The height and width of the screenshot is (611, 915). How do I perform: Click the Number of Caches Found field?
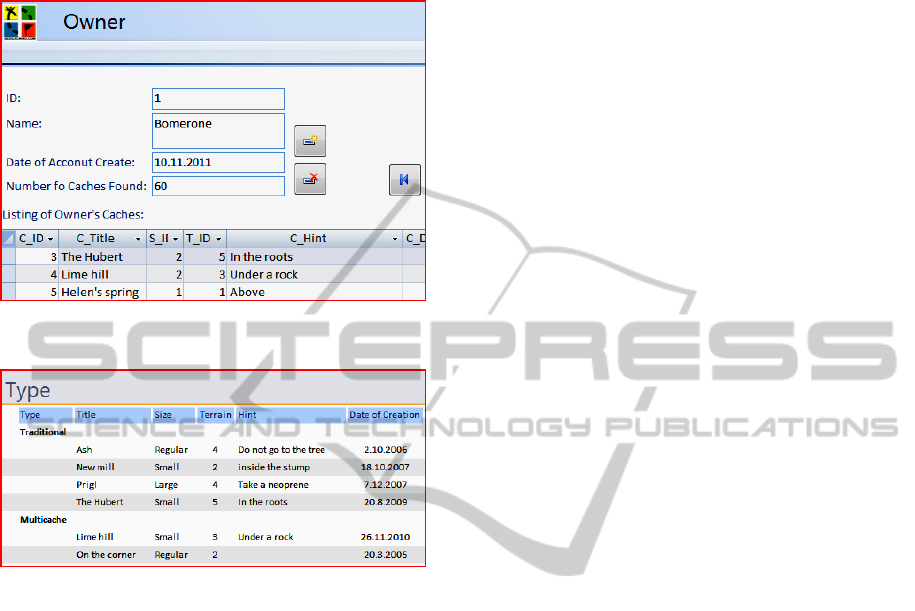[218, 186]
